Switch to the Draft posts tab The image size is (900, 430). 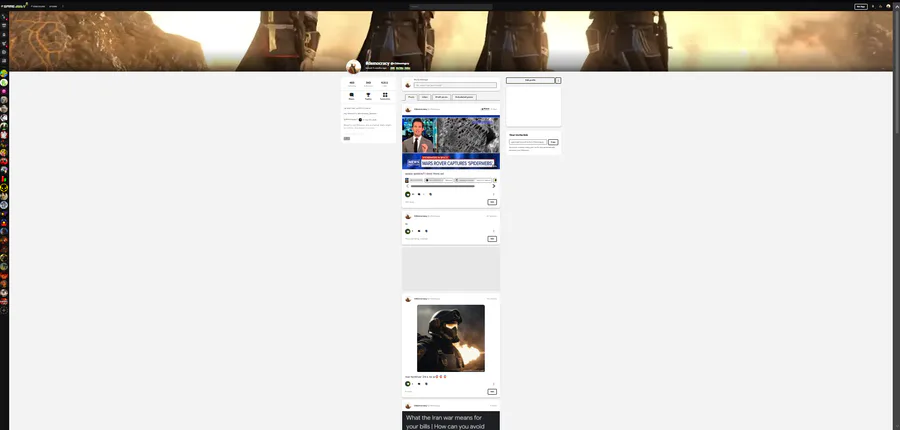point(441,97)
